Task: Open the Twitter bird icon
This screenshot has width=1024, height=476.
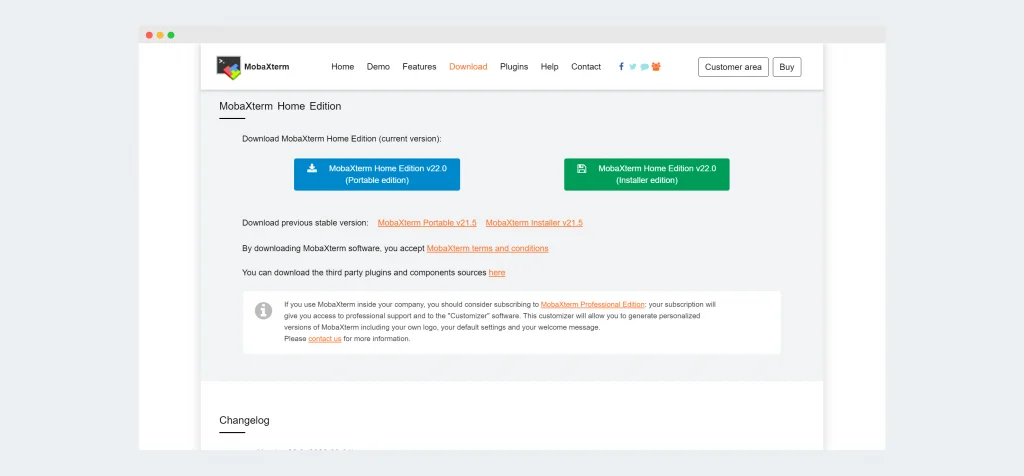Action: click(633, 67)
